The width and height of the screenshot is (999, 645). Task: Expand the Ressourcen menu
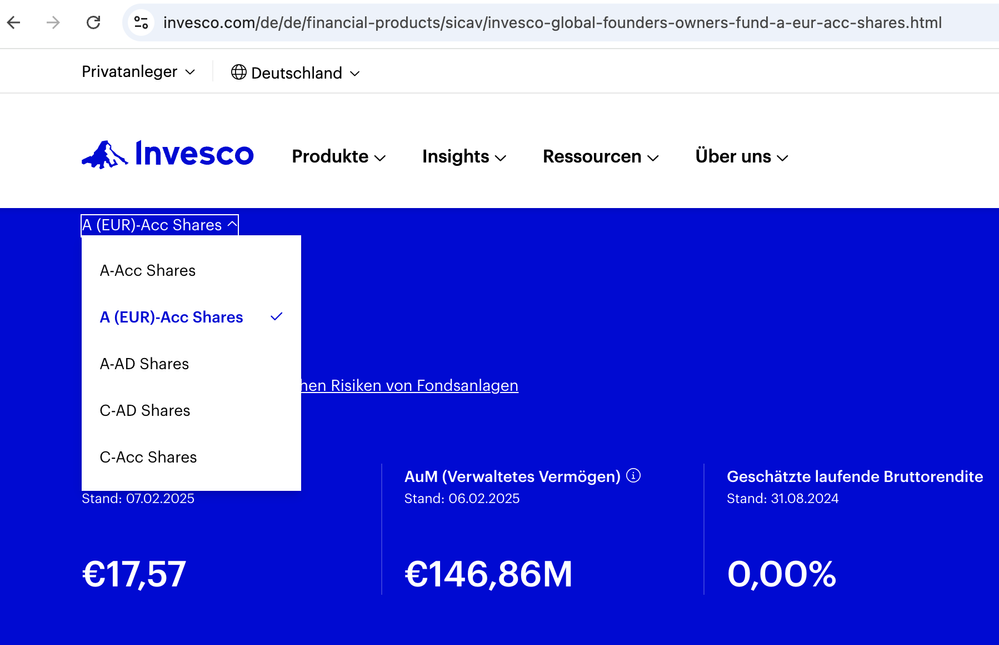pos(600,157)
